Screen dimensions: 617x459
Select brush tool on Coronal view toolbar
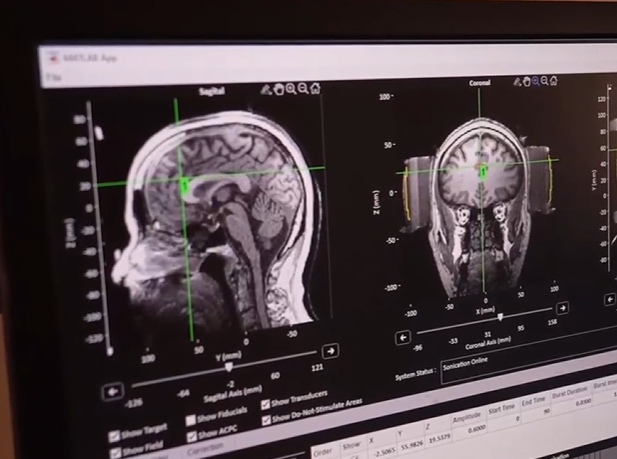517,82
